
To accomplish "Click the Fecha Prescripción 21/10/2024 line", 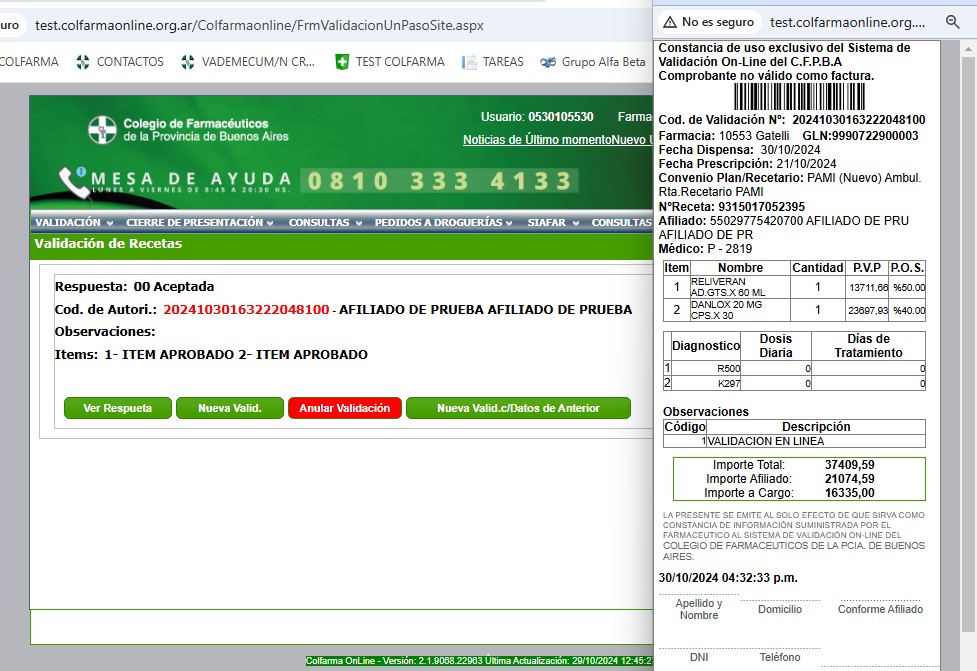I will pos(747,164).
